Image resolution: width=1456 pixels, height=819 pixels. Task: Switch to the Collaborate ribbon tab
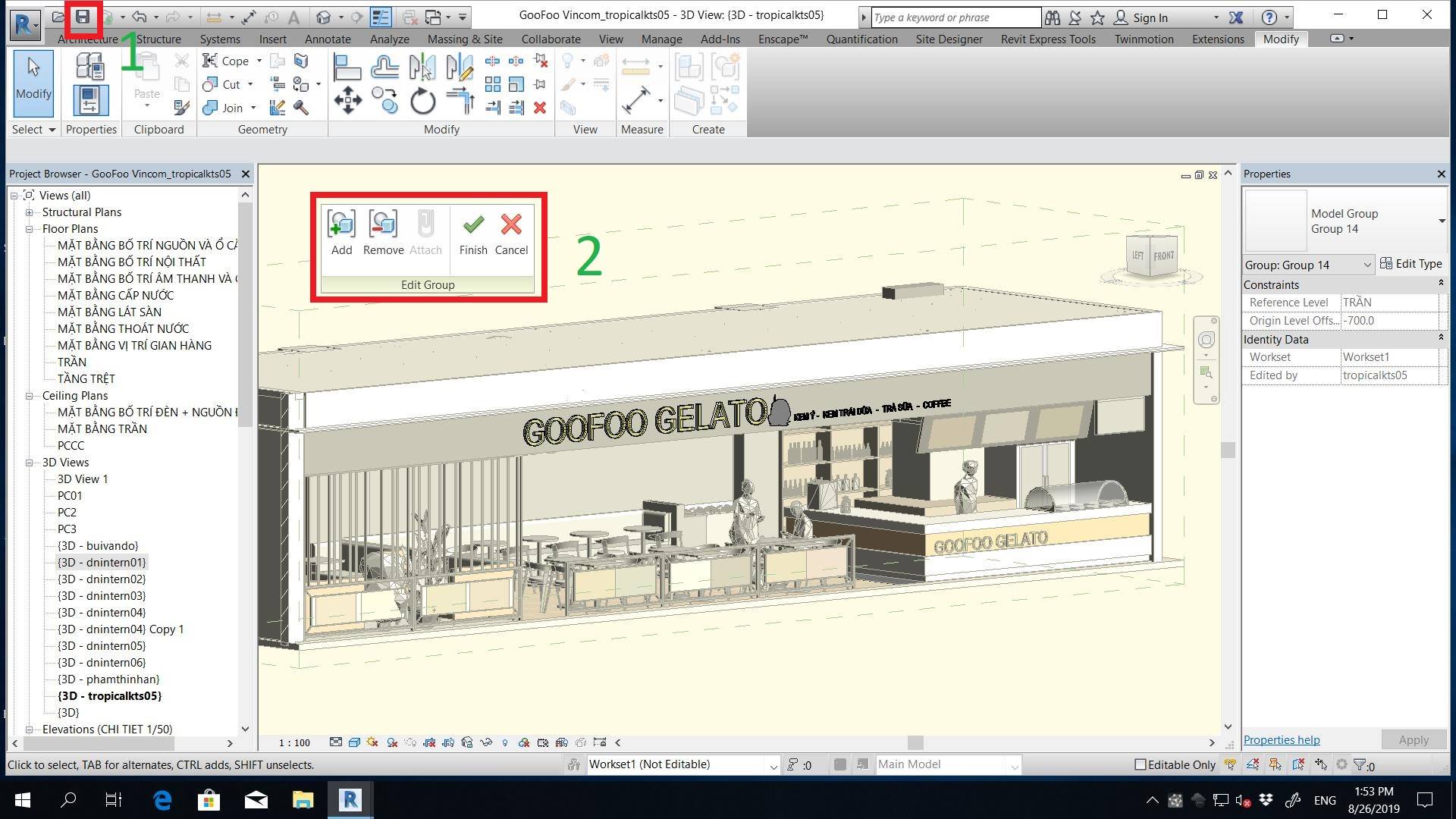click(551, 39)
